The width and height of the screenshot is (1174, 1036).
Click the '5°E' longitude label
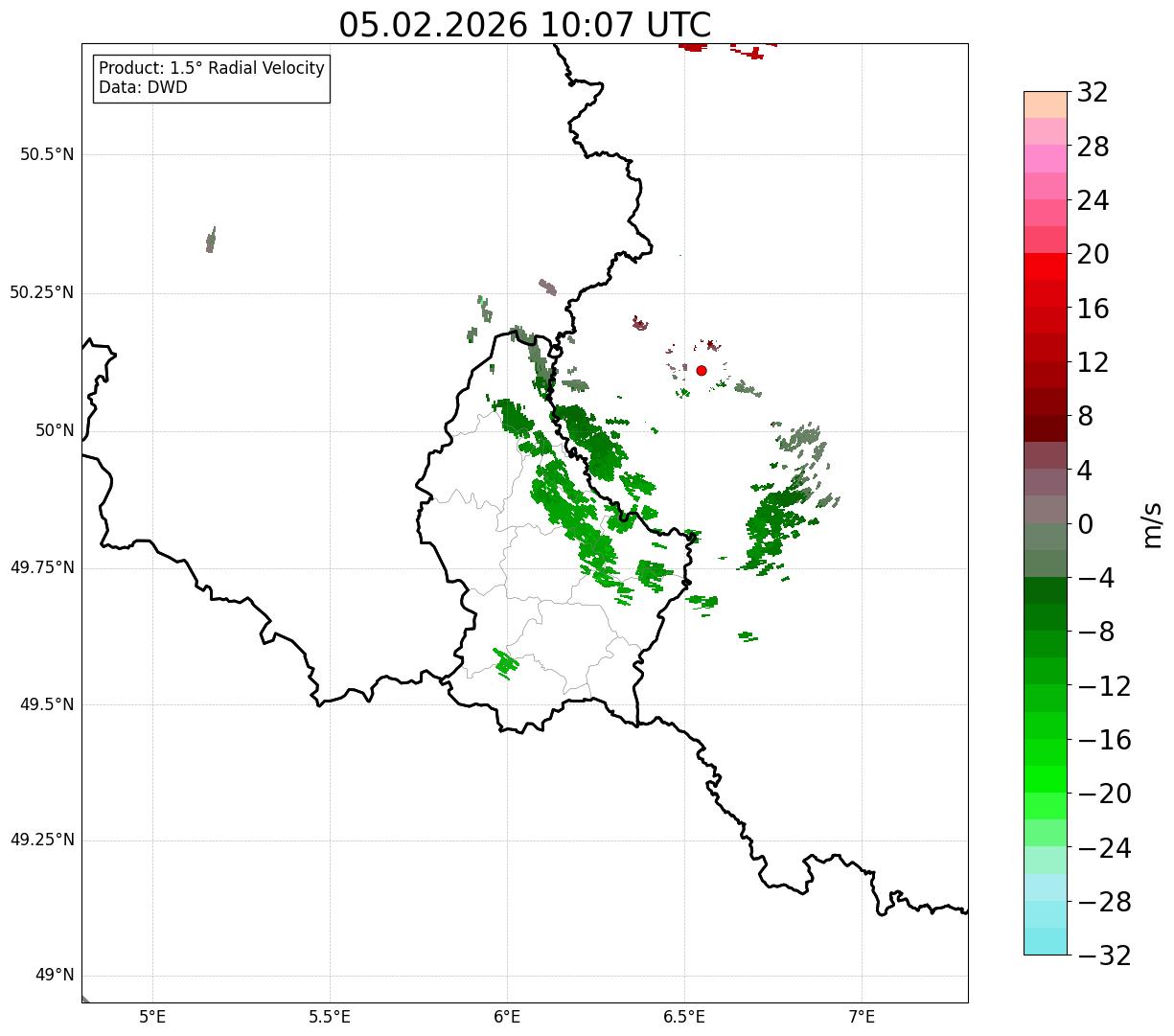[x=152, y=1017]
